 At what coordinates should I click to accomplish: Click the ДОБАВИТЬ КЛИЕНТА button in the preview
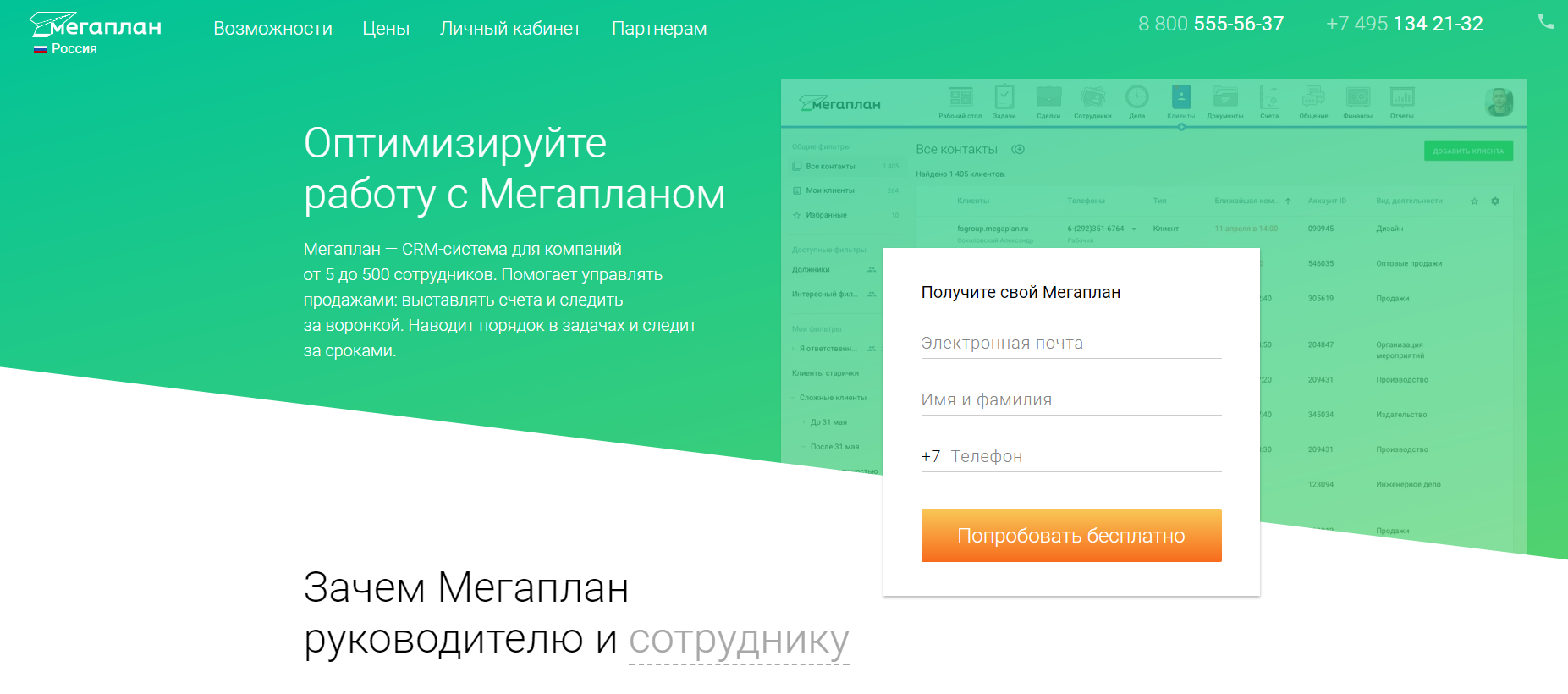[1468, 151]
